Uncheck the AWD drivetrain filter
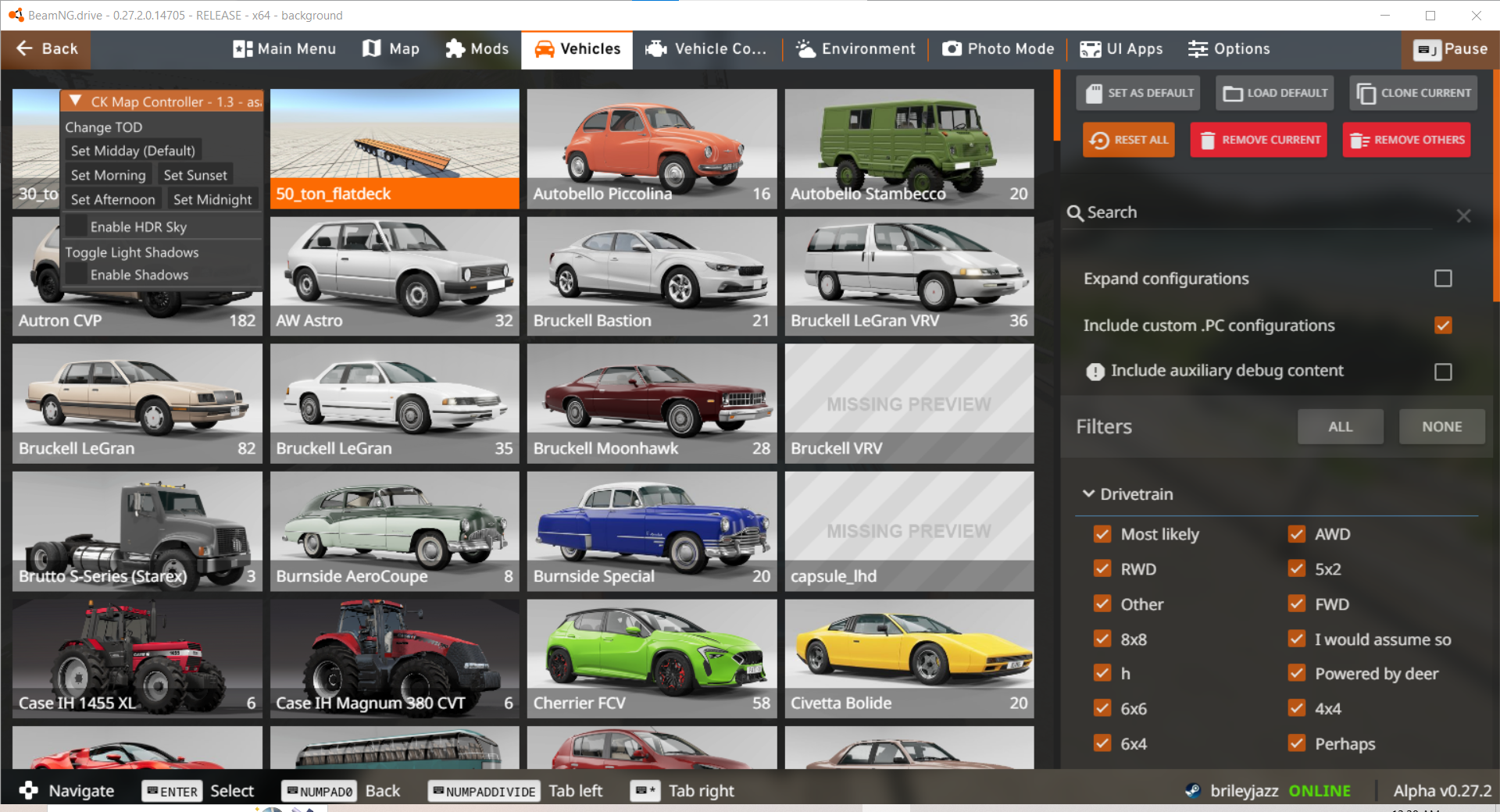This screenshot has height=812, width=1500. point(1297,534)
